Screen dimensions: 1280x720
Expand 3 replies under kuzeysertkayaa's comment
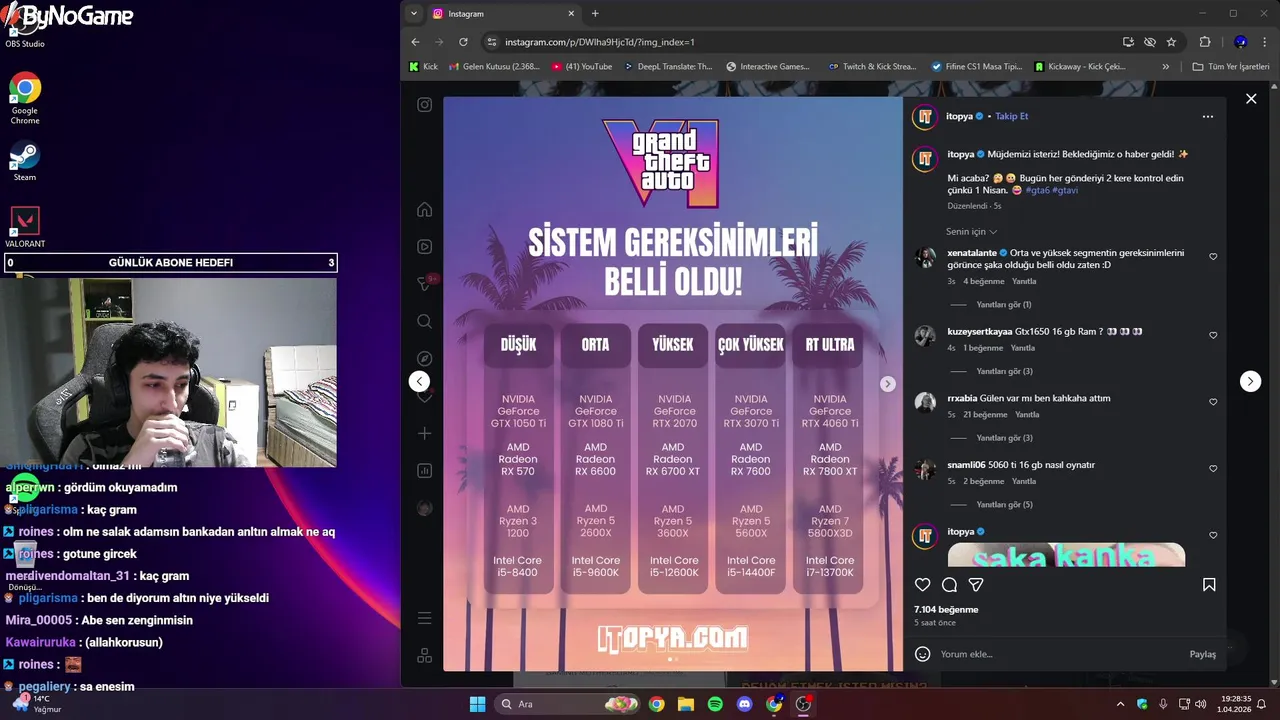1004,371
